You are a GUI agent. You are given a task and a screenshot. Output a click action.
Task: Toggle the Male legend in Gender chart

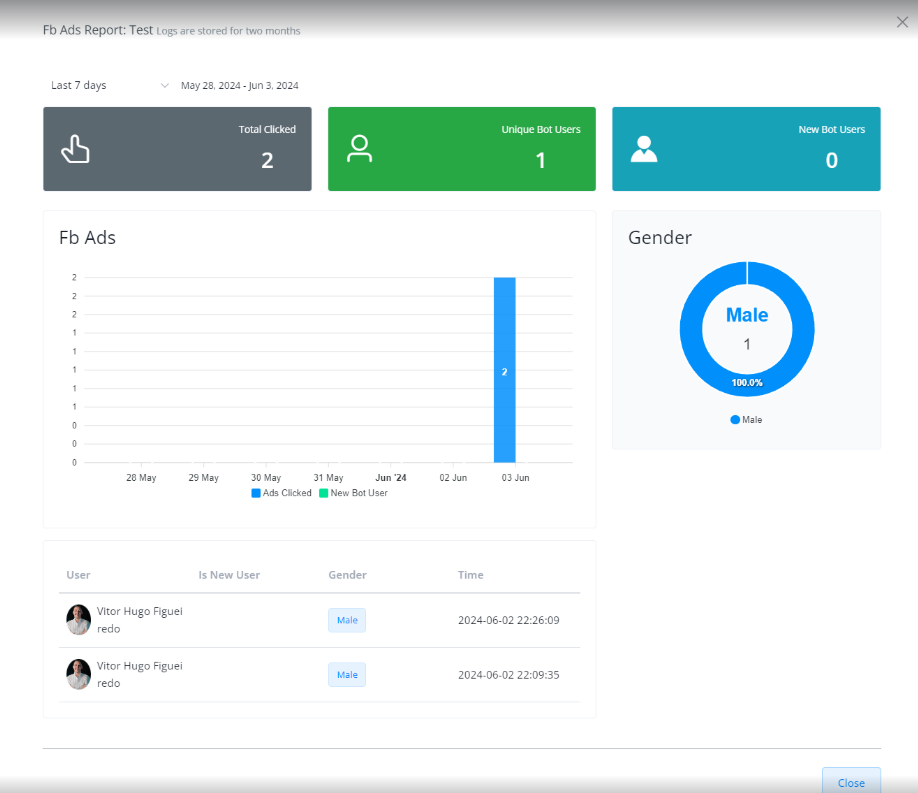tap(746, 420)
